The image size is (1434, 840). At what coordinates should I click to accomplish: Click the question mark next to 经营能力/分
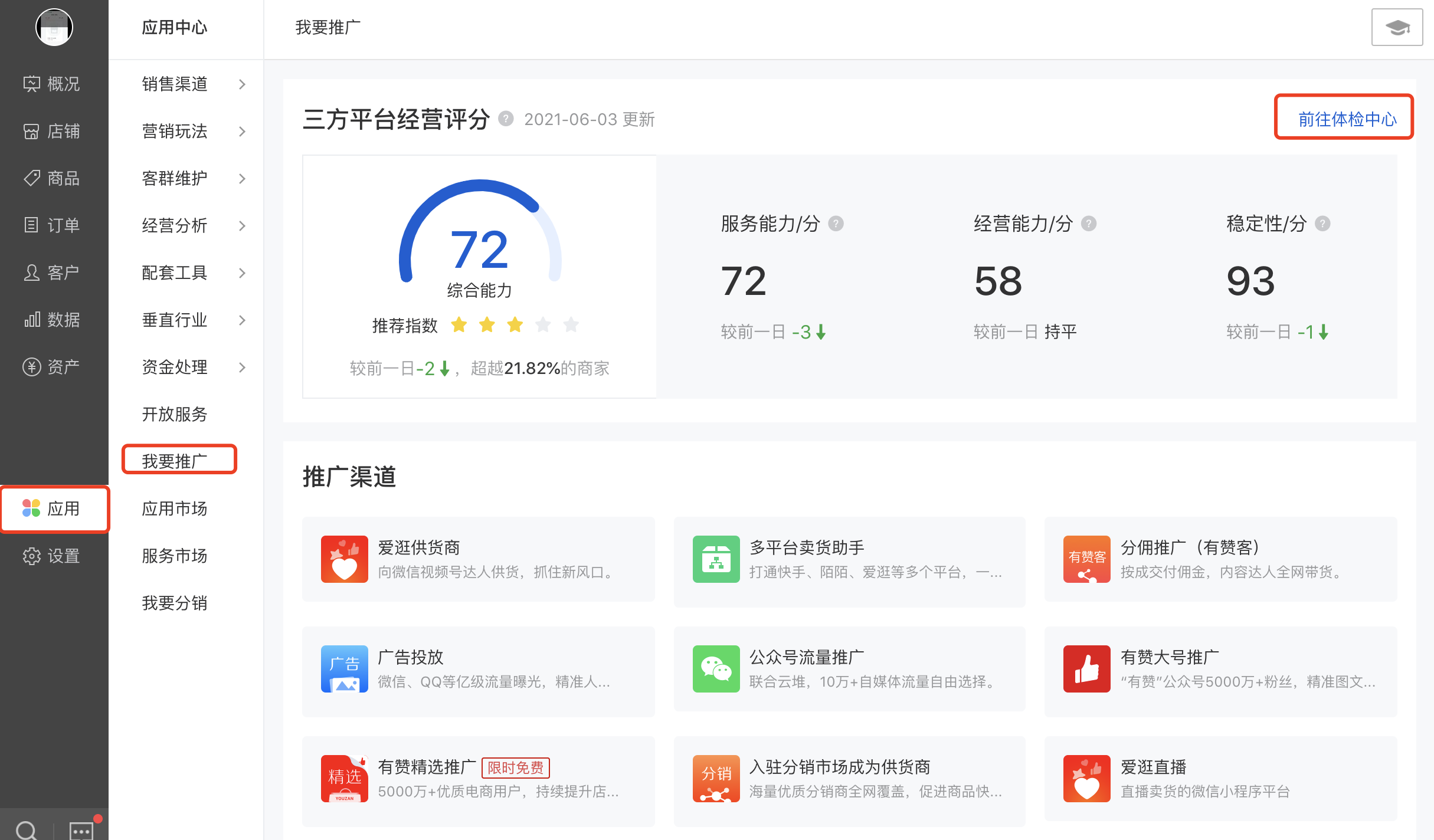(1089, 224)
